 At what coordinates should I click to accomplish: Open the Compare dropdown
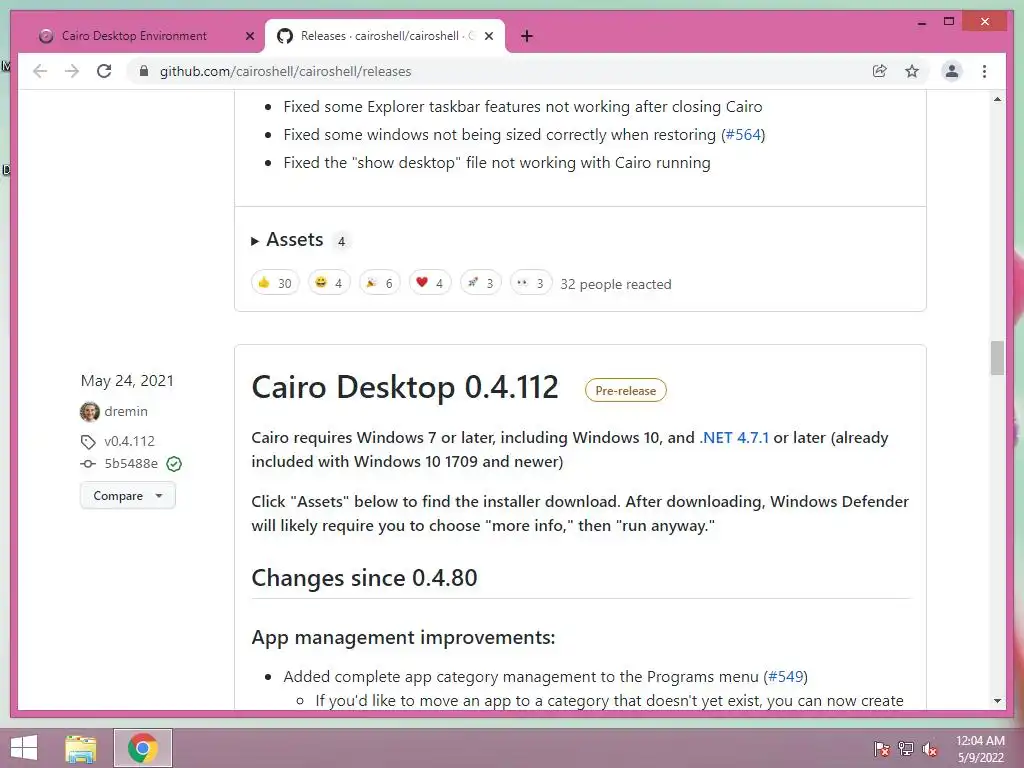pyautogui.click(x=127, y=496)
